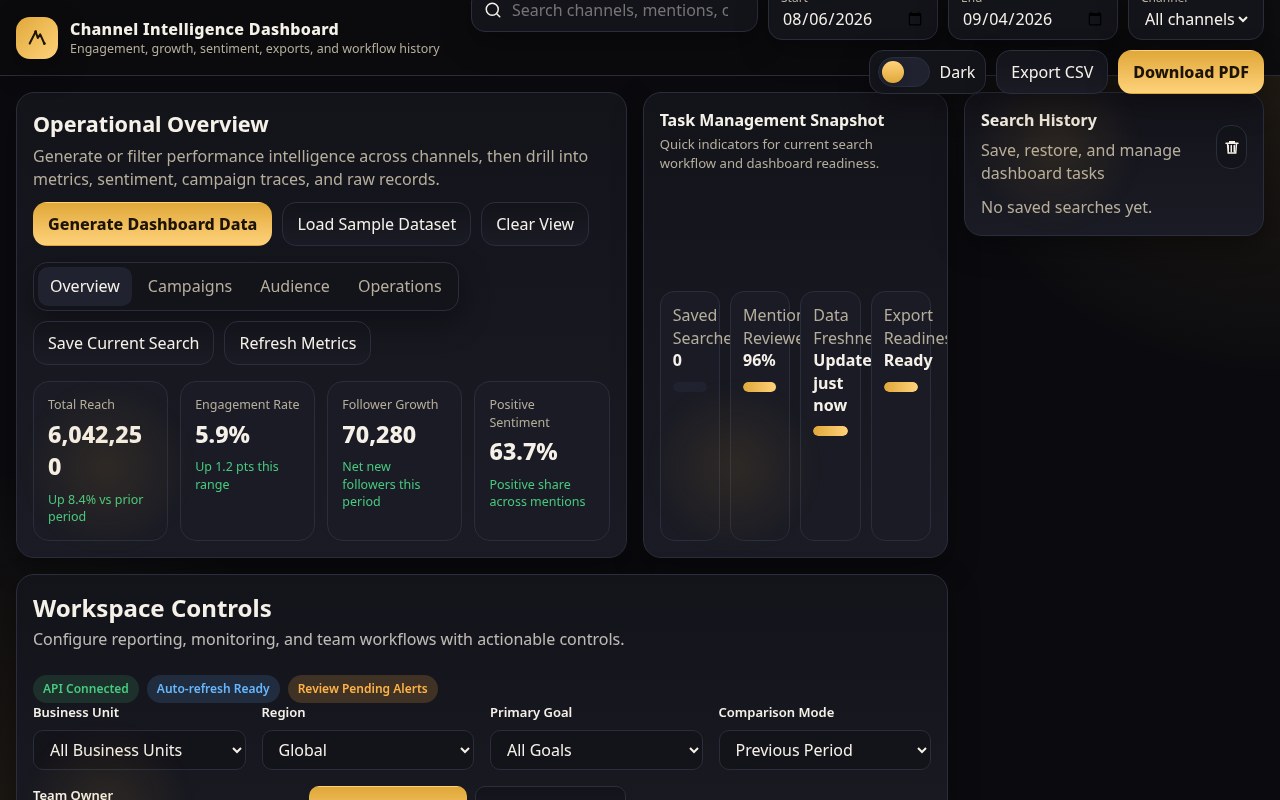Click the 'Workspace Controls' heading
This screenshot has width=1280, height=800.
pyautogui.click(x=152, y=608)
